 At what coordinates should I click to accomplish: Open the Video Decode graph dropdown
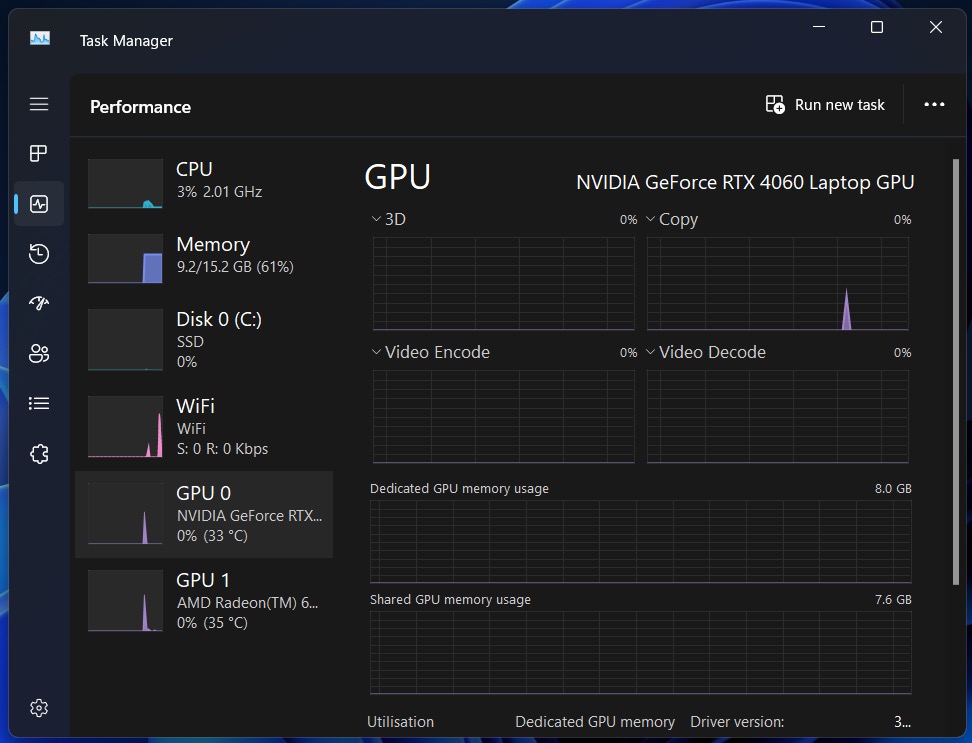651,352
